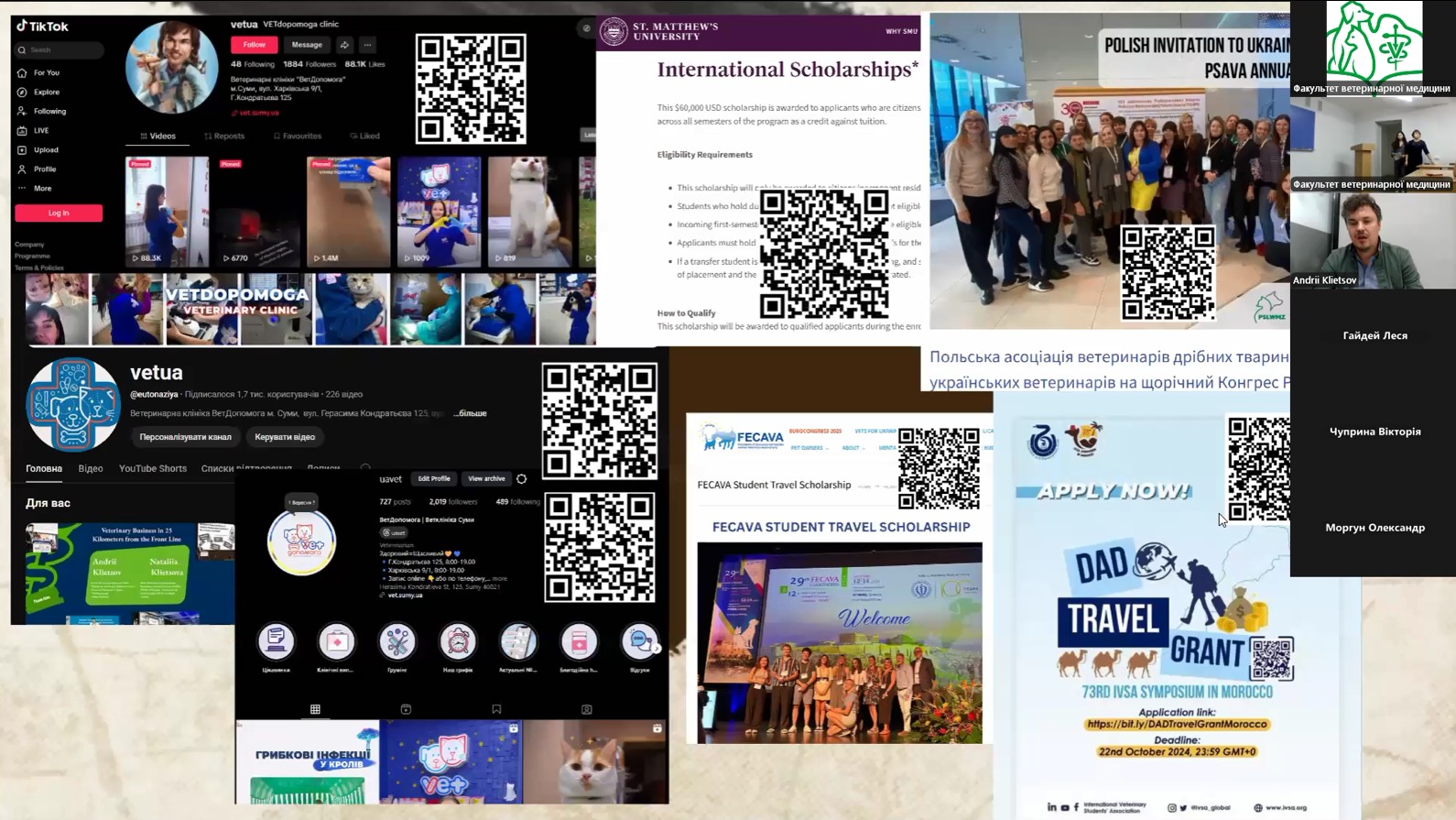Viewport: 1456px width, 820px height.
Task: Open the TikTok video with 1009 views
Action: coord(439,212)
